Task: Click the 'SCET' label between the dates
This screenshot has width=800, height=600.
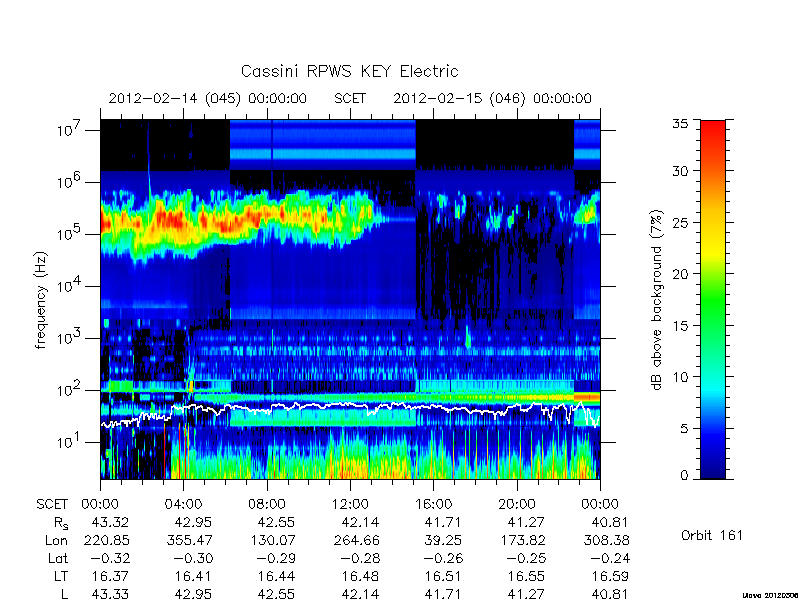Action: pyautogui.click(x=350, y=98)
